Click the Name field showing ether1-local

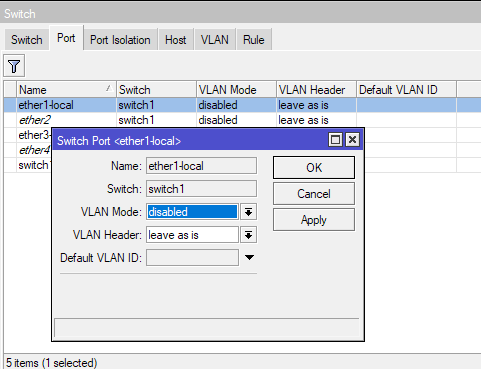pyautogui.click(x=201, y=166)
